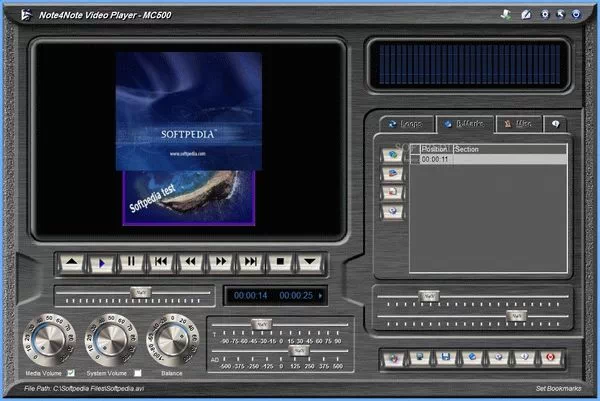Switch to the Loops tab
The image size is (600, 401).
pos(408,124)
